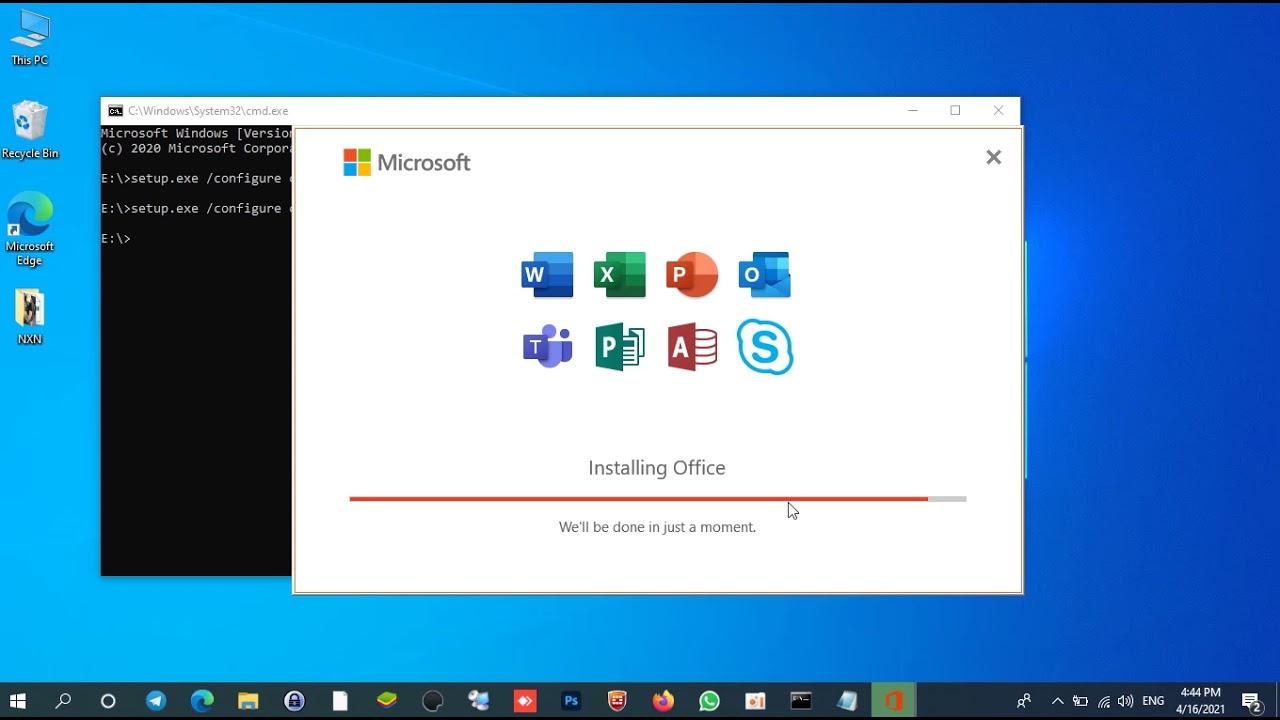1280x720 pixels.
Task: Open the clock and calendar flyout
Action: point(1200,701)
